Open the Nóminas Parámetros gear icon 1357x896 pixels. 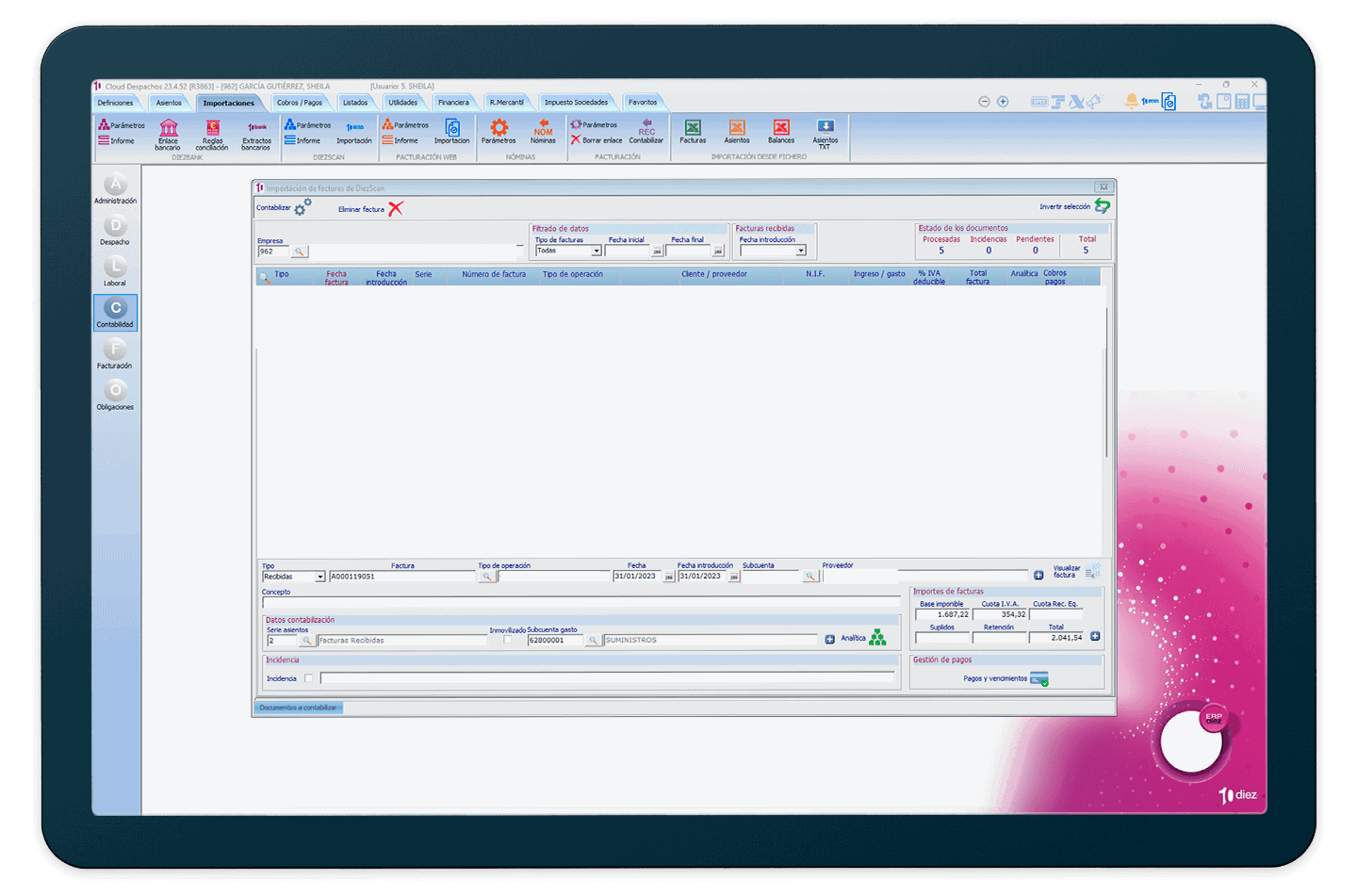(499, 130)
